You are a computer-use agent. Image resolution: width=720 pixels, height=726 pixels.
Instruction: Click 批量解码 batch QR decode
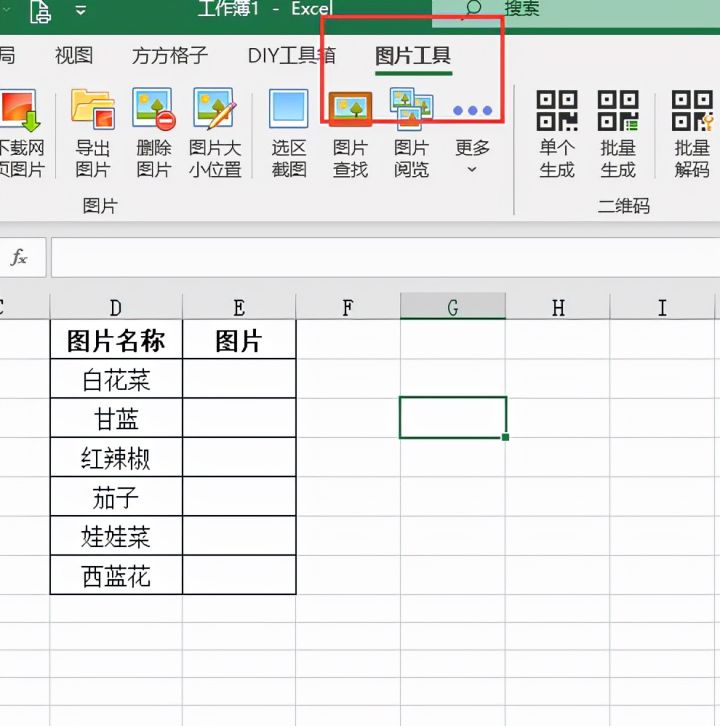[x=692, y=134]
